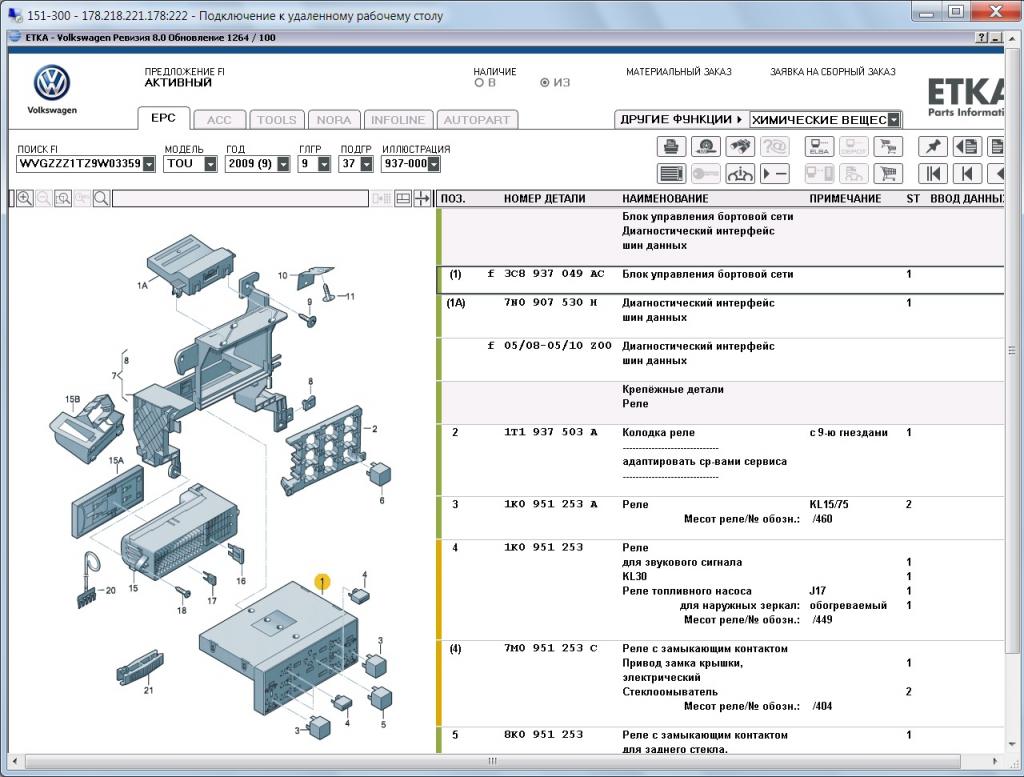
Task: Click the double shopping carts icon
Action: [x=888, y=146]
